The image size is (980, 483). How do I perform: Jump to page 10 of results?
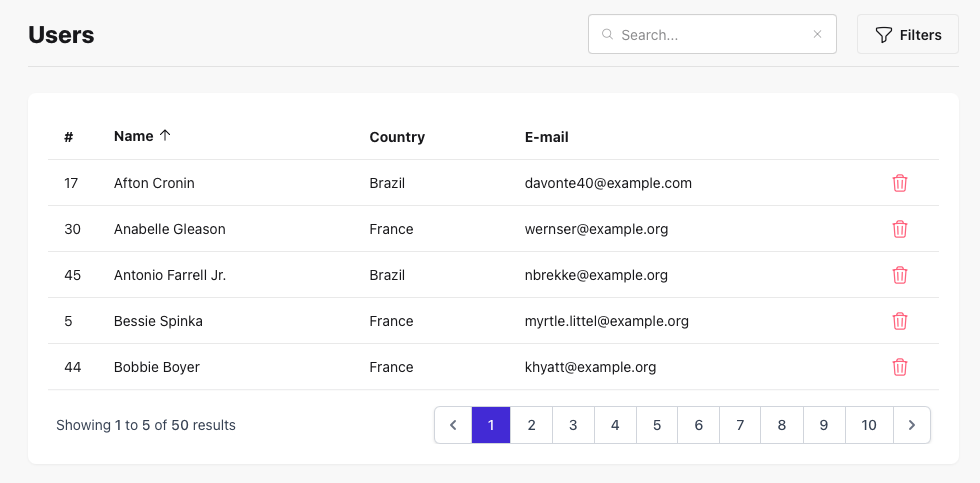pos(868,425)
